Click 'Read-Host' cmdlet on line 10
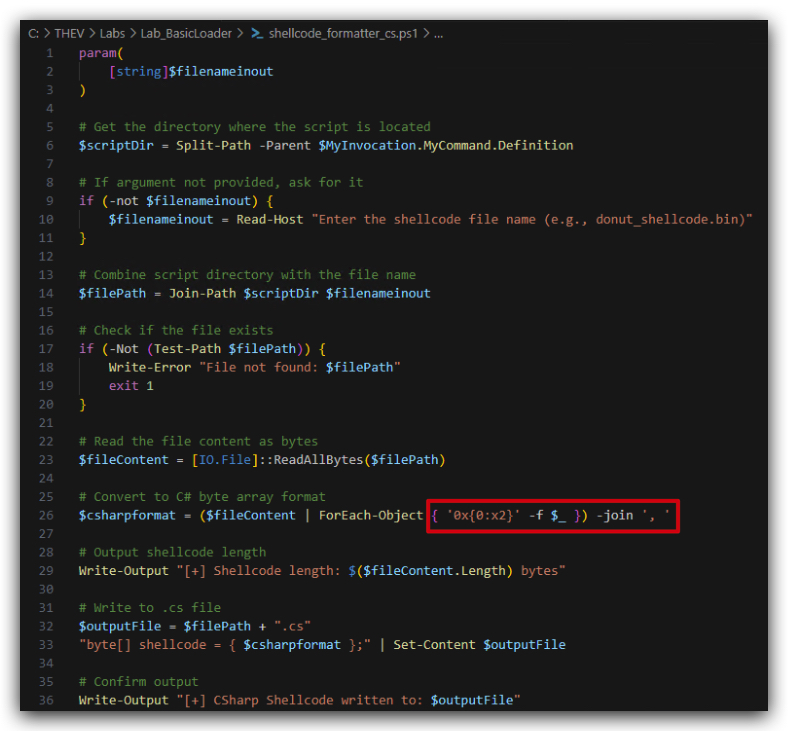Image resolution: width=788 pixels, height=731 pixels. pyautogui.click(x=270, y=219)
